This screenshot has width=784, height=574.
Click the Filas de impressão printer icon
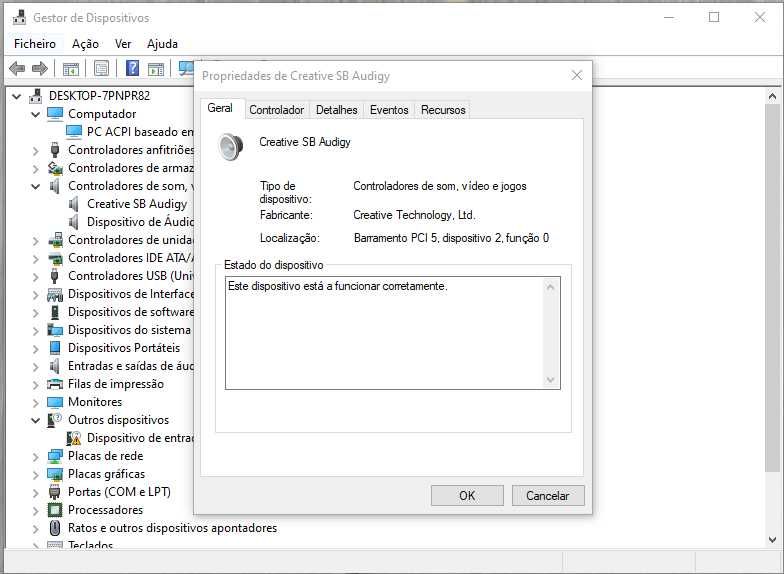pos(55,384)
